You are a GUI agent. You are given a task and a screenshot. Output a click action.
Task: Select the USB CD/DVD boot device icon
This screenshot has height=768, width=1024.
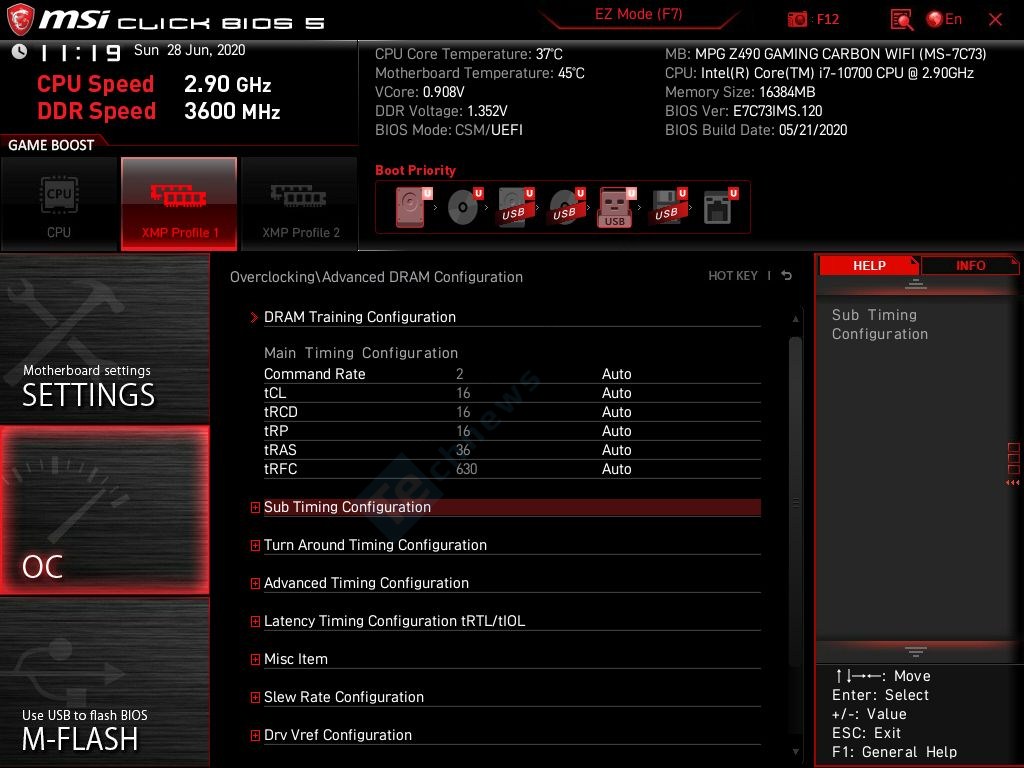point(567,207)
